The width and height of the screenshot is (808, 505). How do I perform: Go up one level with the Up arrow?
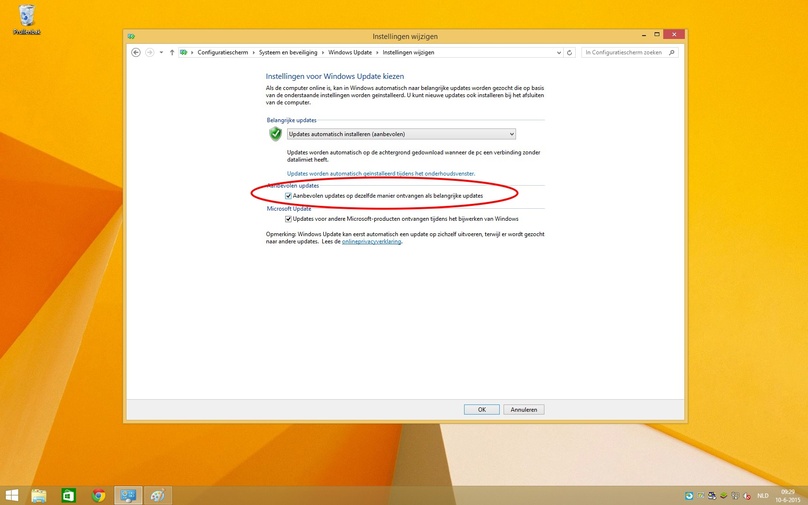pos(172,52)
